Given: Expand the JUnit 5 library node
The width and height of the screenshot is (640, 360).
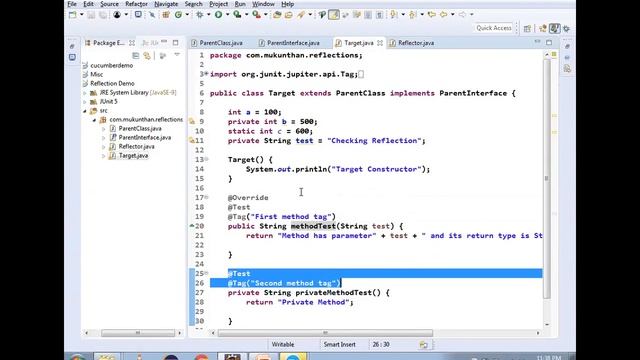Looking at the screenshot, I should click(85, 102).
